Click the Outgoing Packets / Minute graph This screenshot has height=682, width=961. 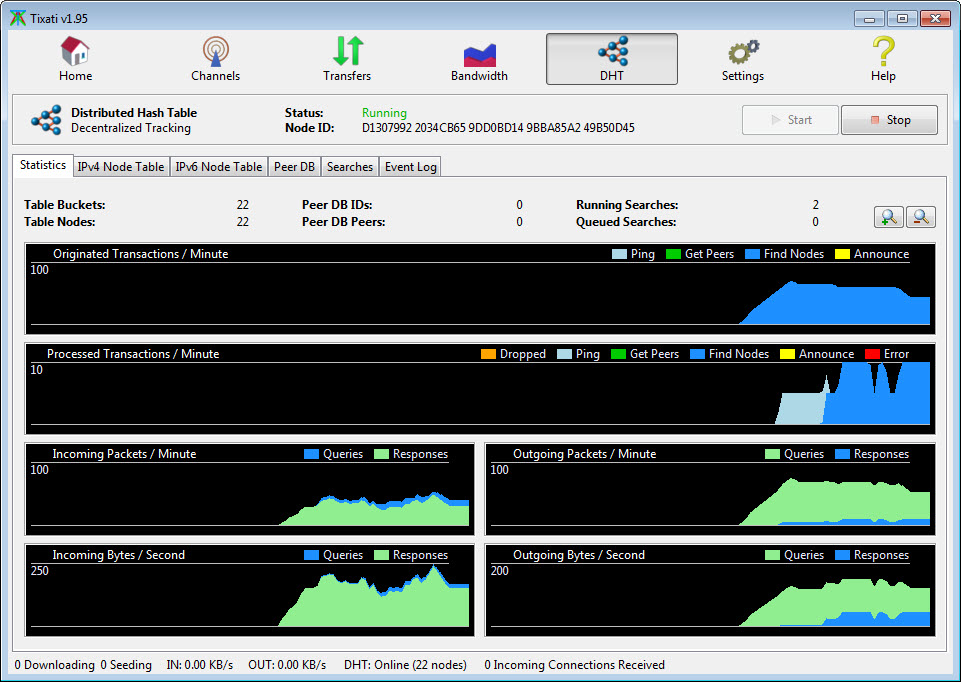710,489
